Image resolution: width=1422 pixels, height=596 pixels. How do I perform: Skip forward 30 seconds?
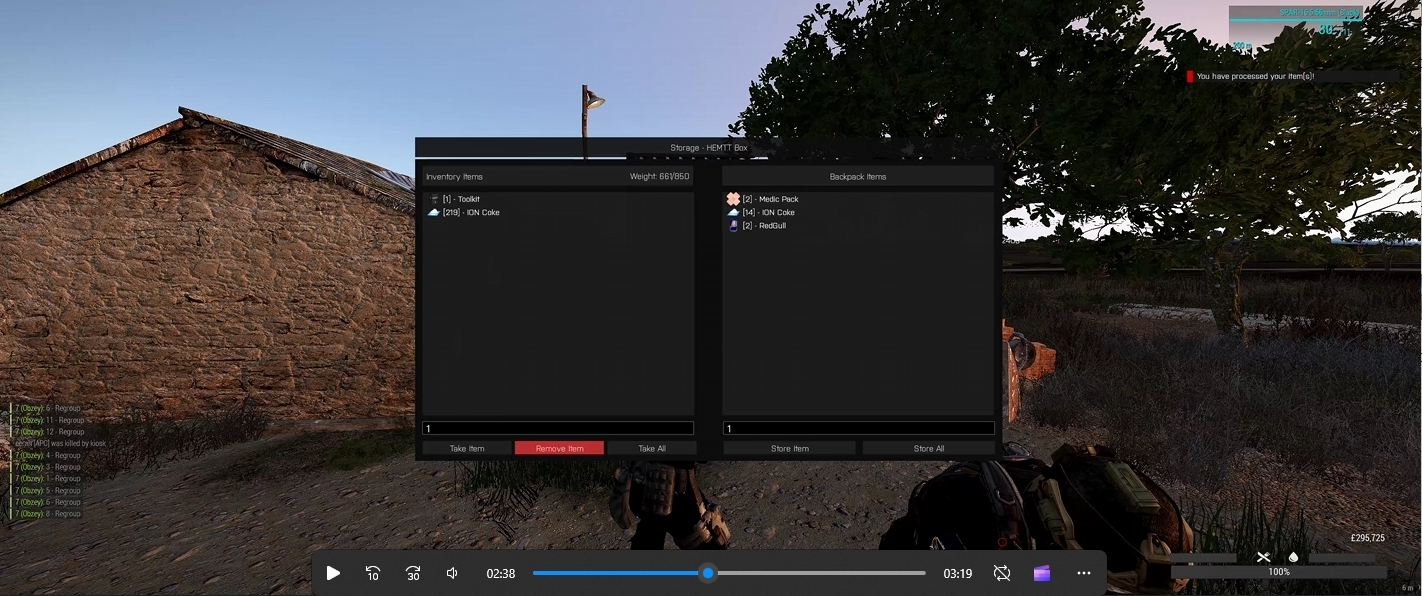(x=413, y=573)
